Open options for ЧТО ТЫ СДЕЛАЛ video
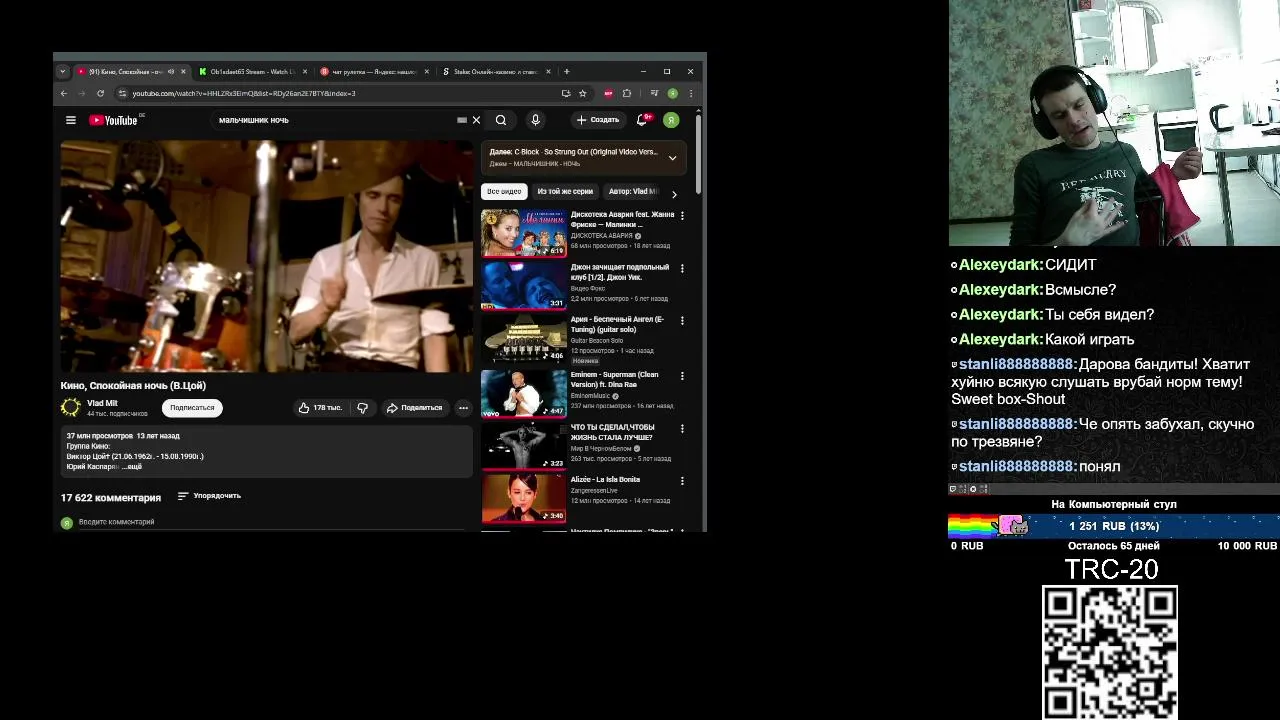 coord(682,428)
